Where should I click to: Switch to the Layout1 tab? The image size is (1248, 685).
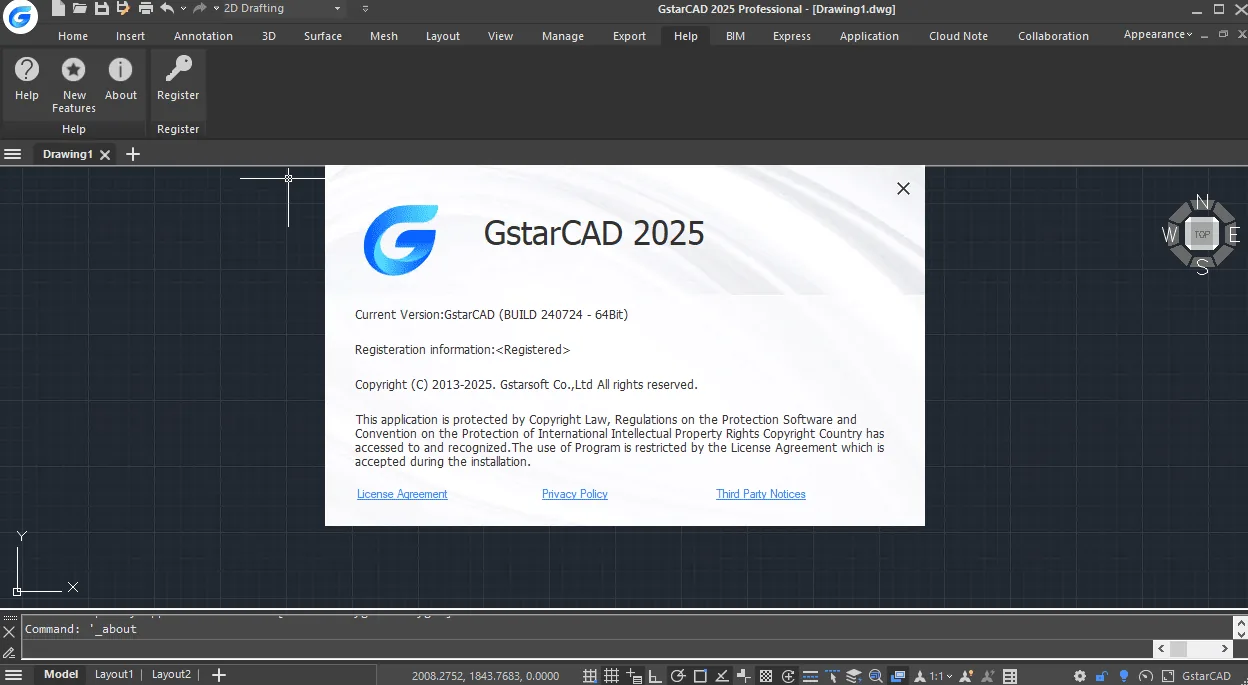pos(114,675)
